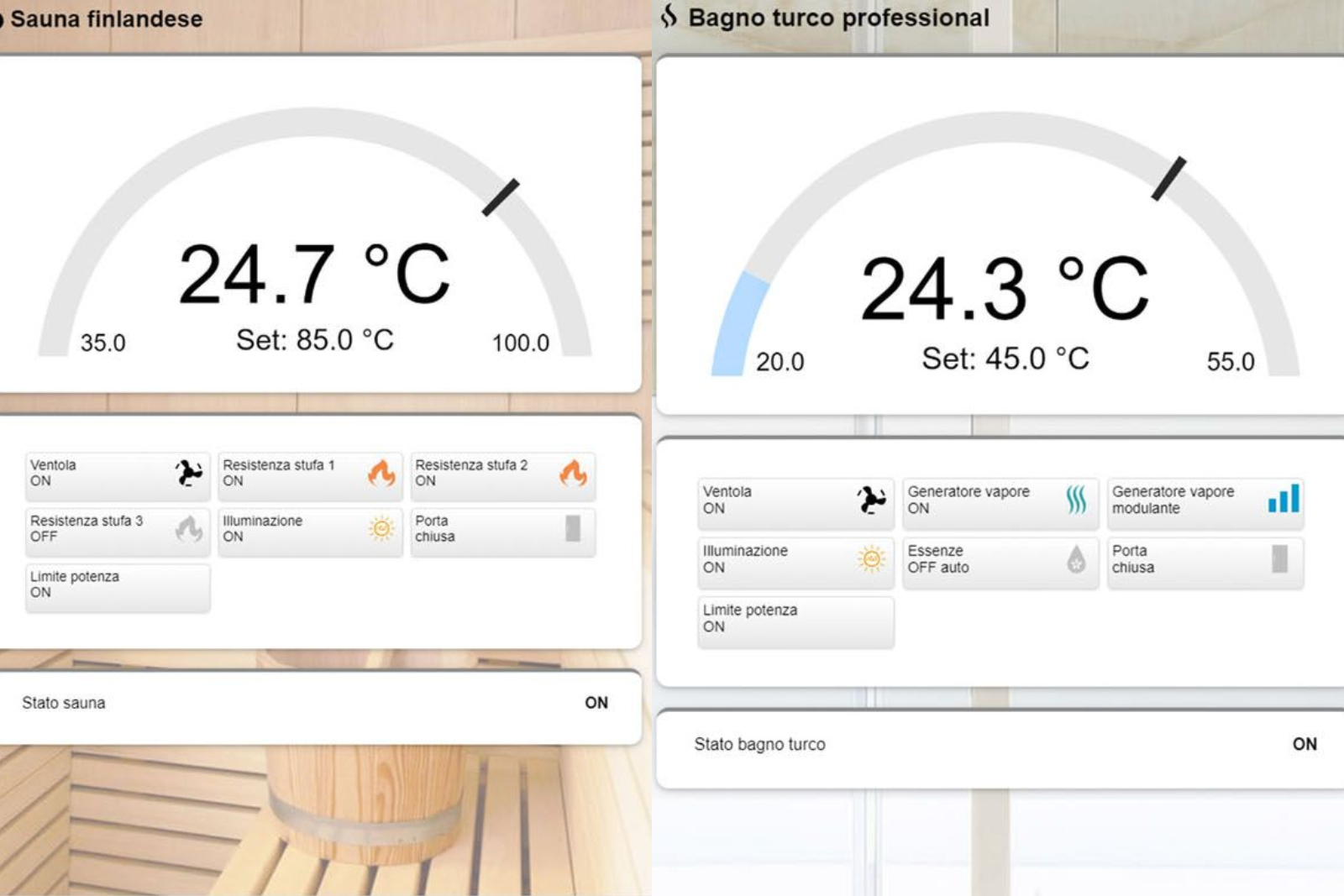Image resolution: width=1344 pixels, height=896 pixels.
Task: Toggle Stato sauna ON status
Action: (596, 703)
